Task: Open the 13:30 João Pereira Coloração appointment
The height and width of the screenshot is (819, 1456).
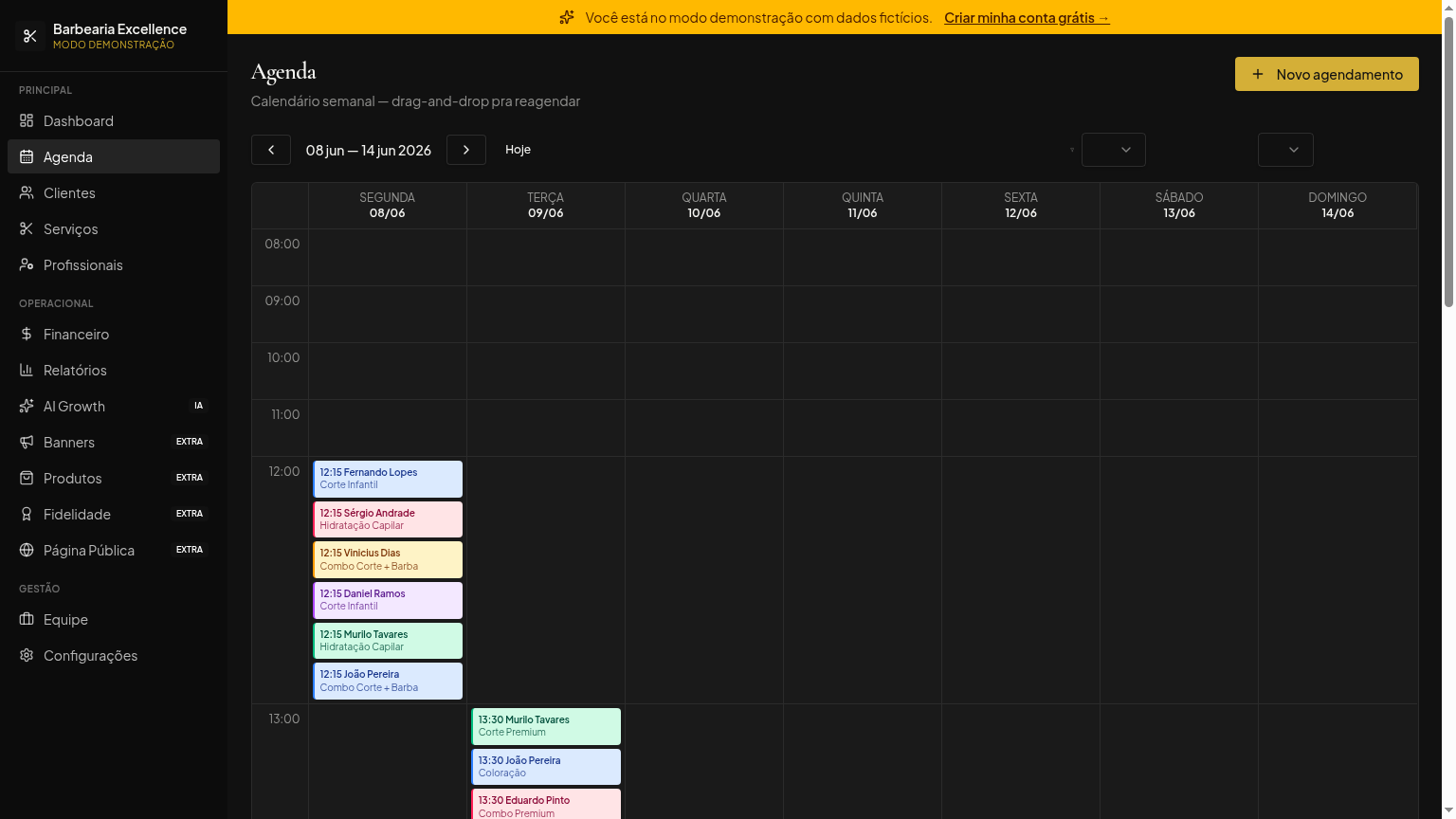Action: tap(546, 767)
